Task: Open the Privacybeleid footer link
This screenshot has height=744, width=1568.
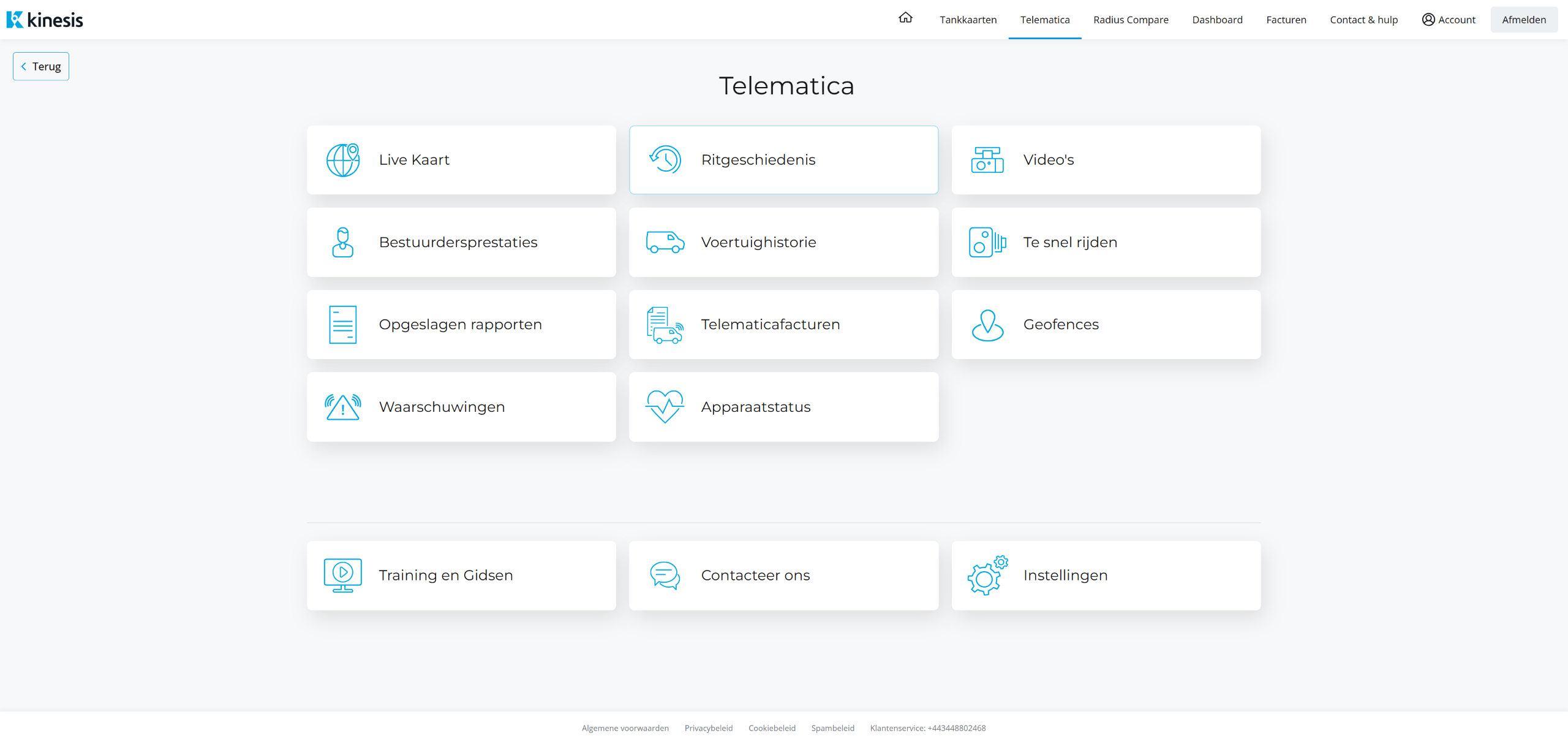Action: (x=708, y=728)
